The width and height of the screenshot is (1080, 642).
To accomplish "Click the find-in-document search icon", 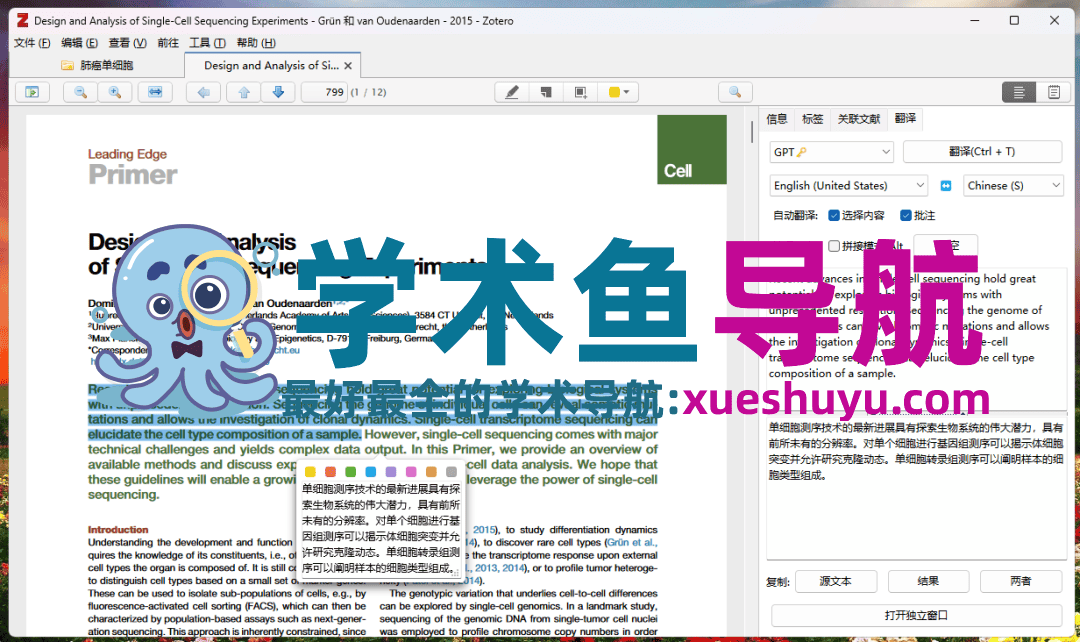I will (735, 92).
